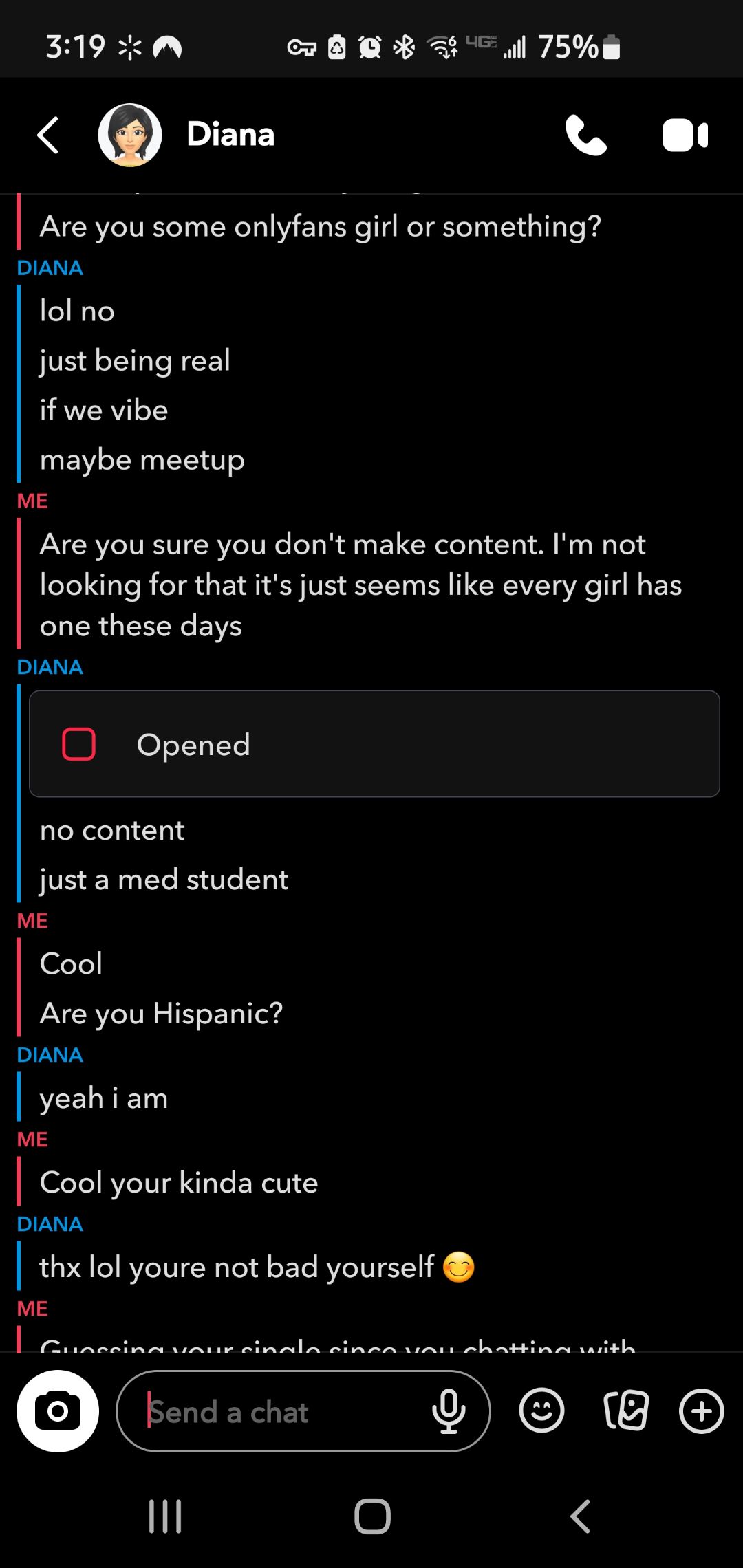
Task: Open the stickers and memories gallery
Action: point(625,1411)
